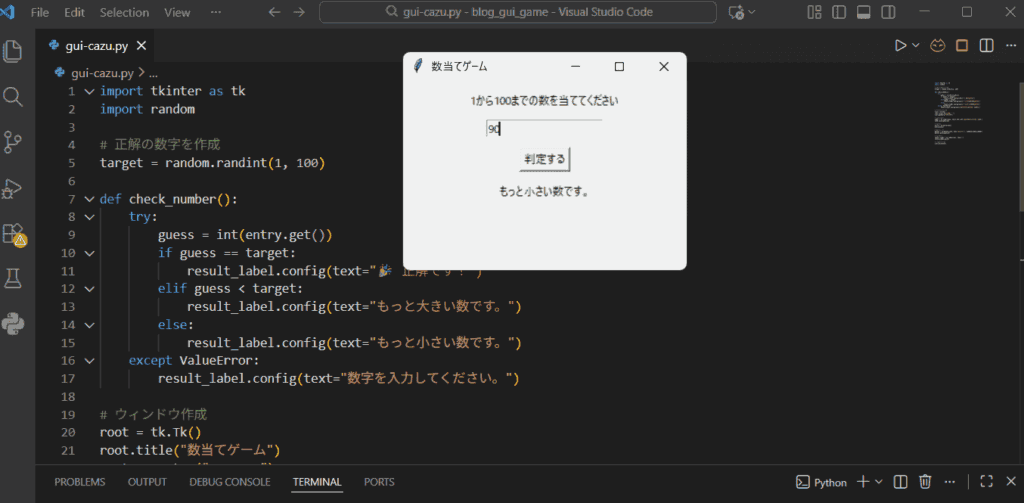Viewport: 1024px width, 503px height.
Task: Open the Search view in sidebar
Action: coord(14,96)
